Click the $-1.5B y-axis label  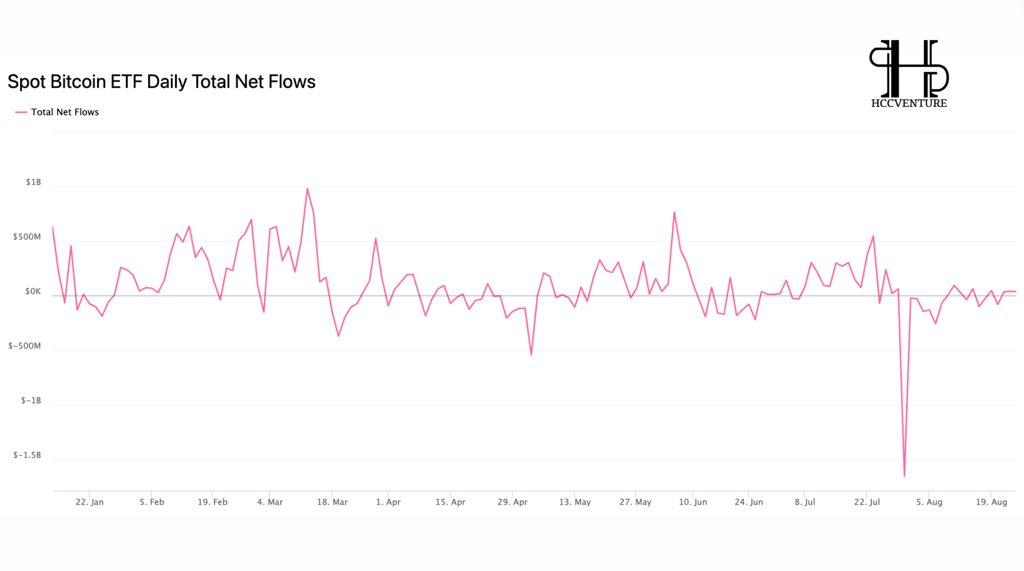click(x=27, y=455)
